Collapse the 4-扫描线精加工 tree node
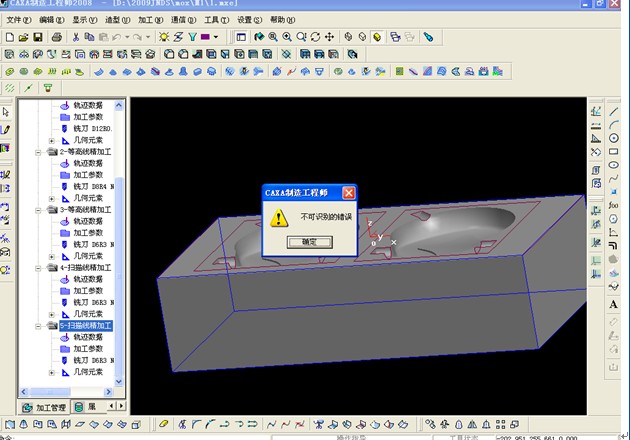The width and height of the screenshot is (630, 440). pyautogui.click(x=38, y=268)
